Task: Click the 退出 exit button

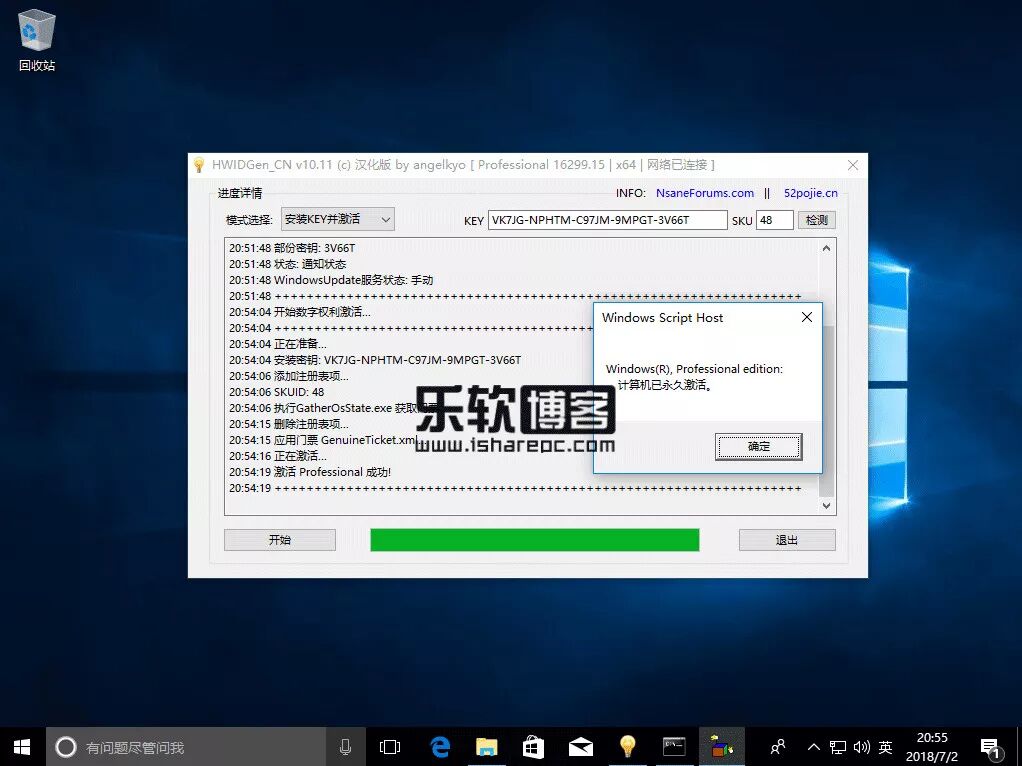Action: pos(787,540)
